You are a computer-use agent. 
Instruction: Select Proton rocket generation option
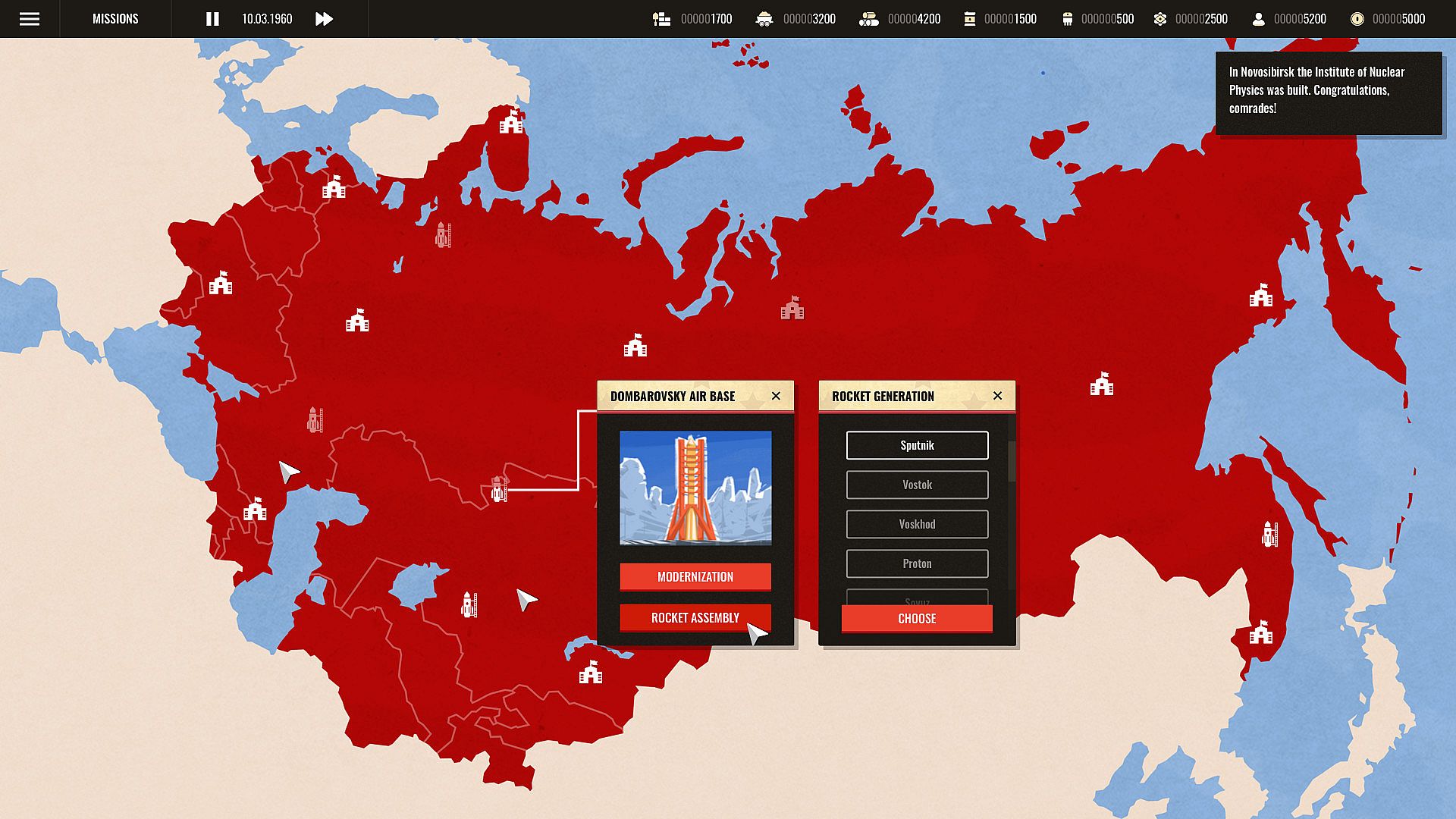click(x=917, y=563)
